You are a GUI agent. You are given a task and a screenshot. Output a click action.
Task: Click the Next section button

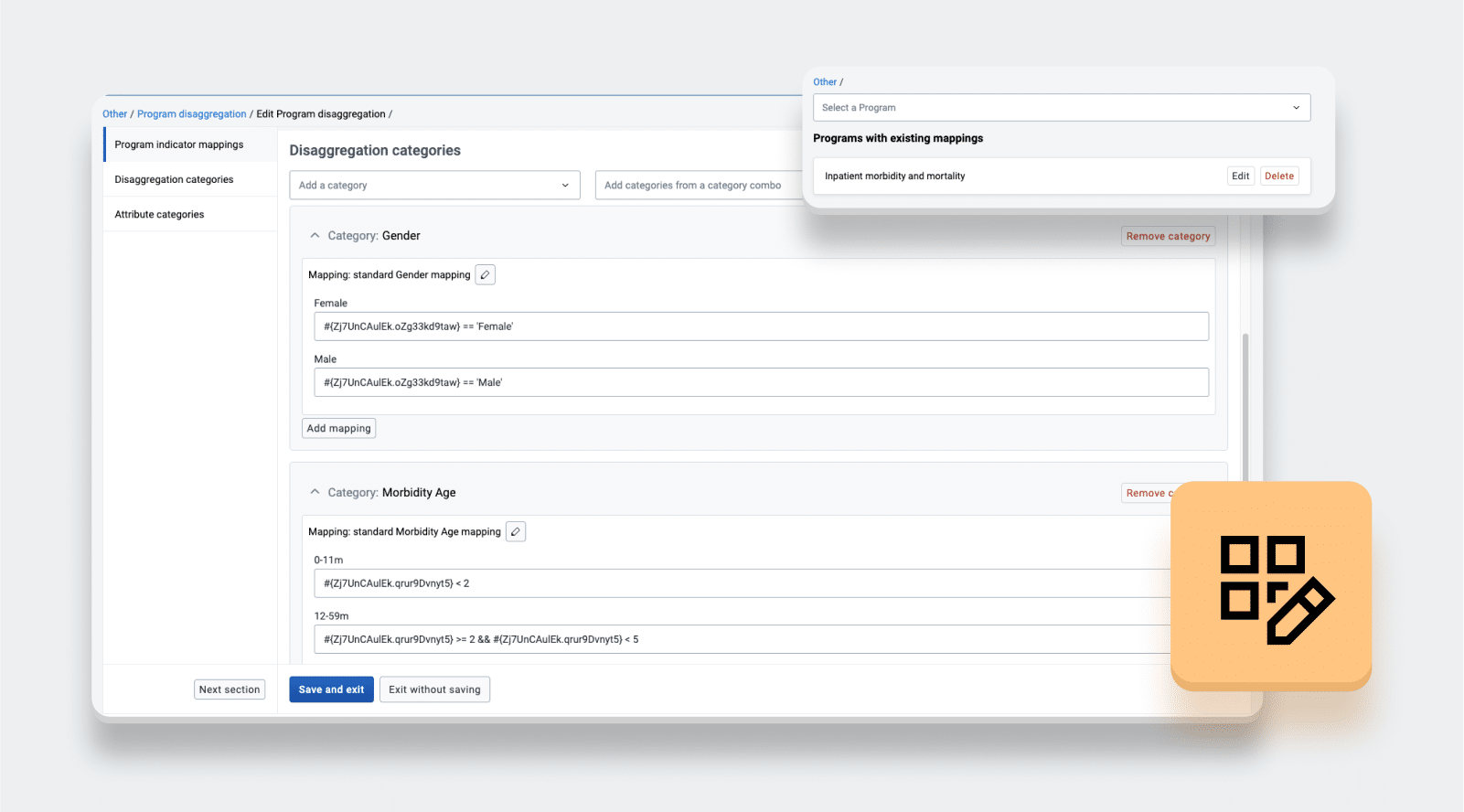tap(230, 690)
